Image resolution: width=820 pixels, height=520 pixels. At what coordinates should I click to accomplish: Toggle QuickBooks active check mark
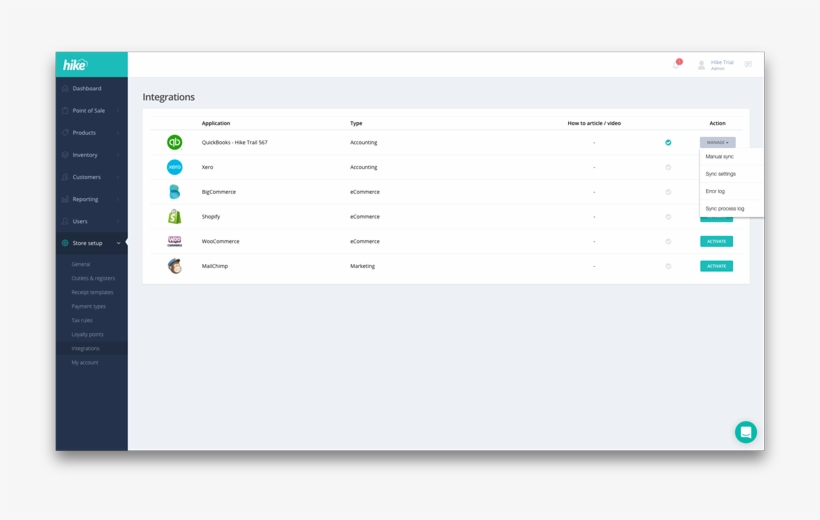(x=668, y=142)
